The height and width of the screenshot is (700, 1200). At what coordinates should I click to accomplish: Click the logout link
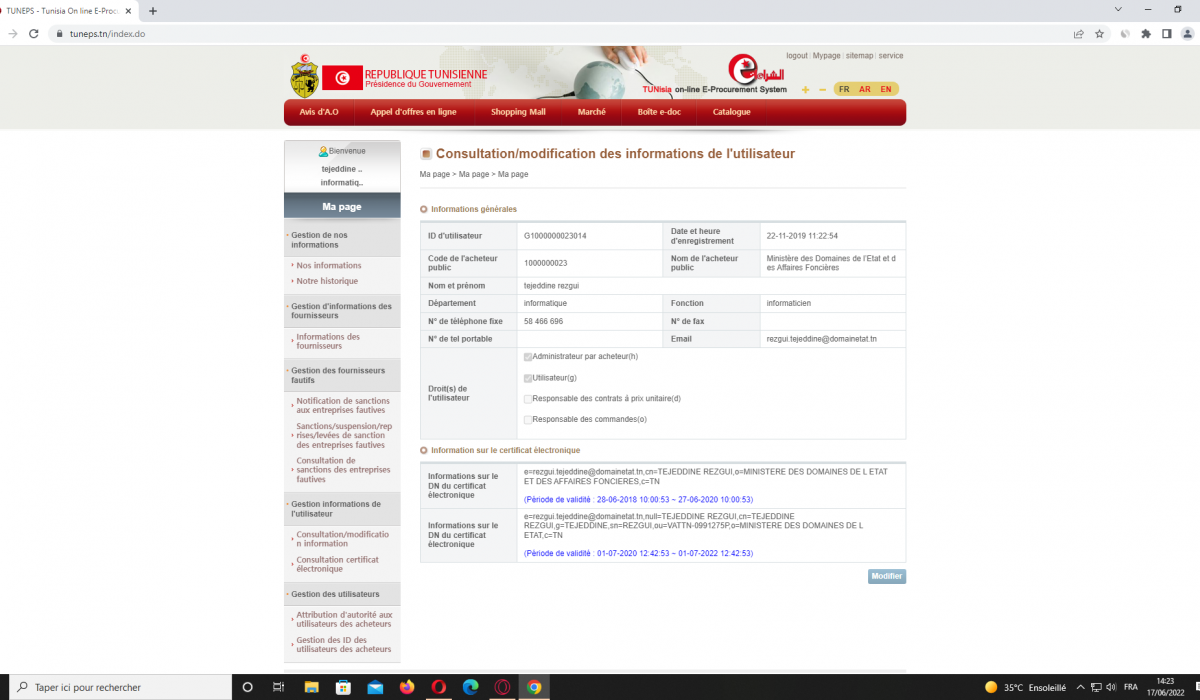point(797,56)
